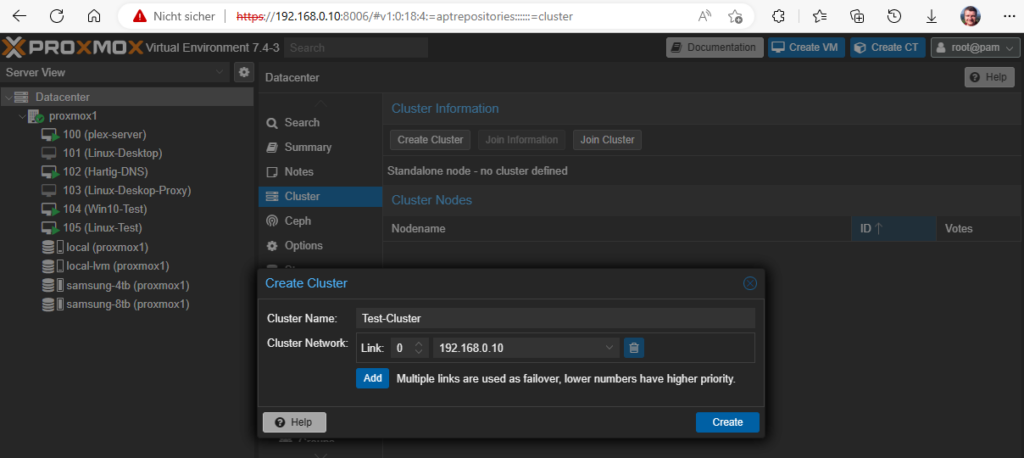Close the Create Cluster dialog via X icon
The image size is (1024, 458).
(x=750, y=283)
